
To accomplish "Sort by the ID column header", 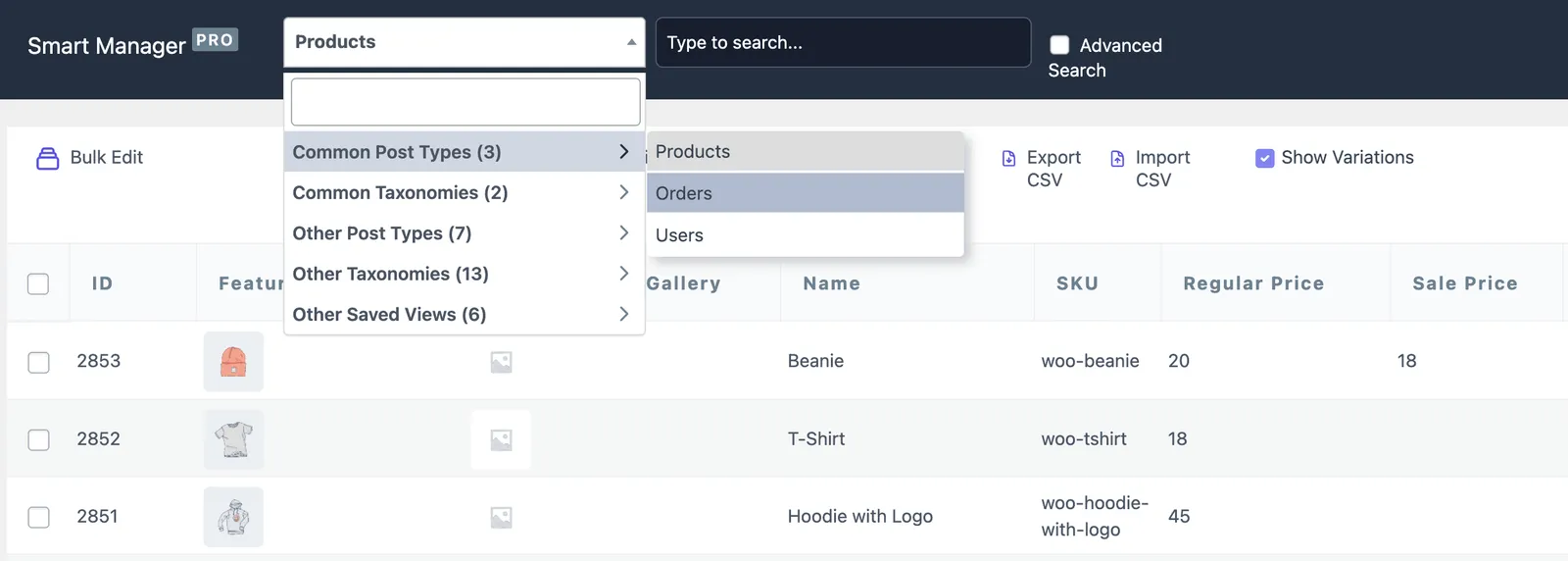I will (x=103, y=283).
